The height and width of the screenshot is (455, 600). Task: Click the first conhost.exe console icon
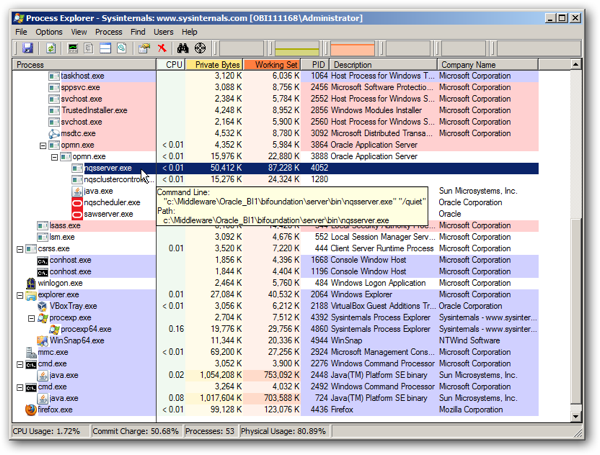[x=42, y=261]
